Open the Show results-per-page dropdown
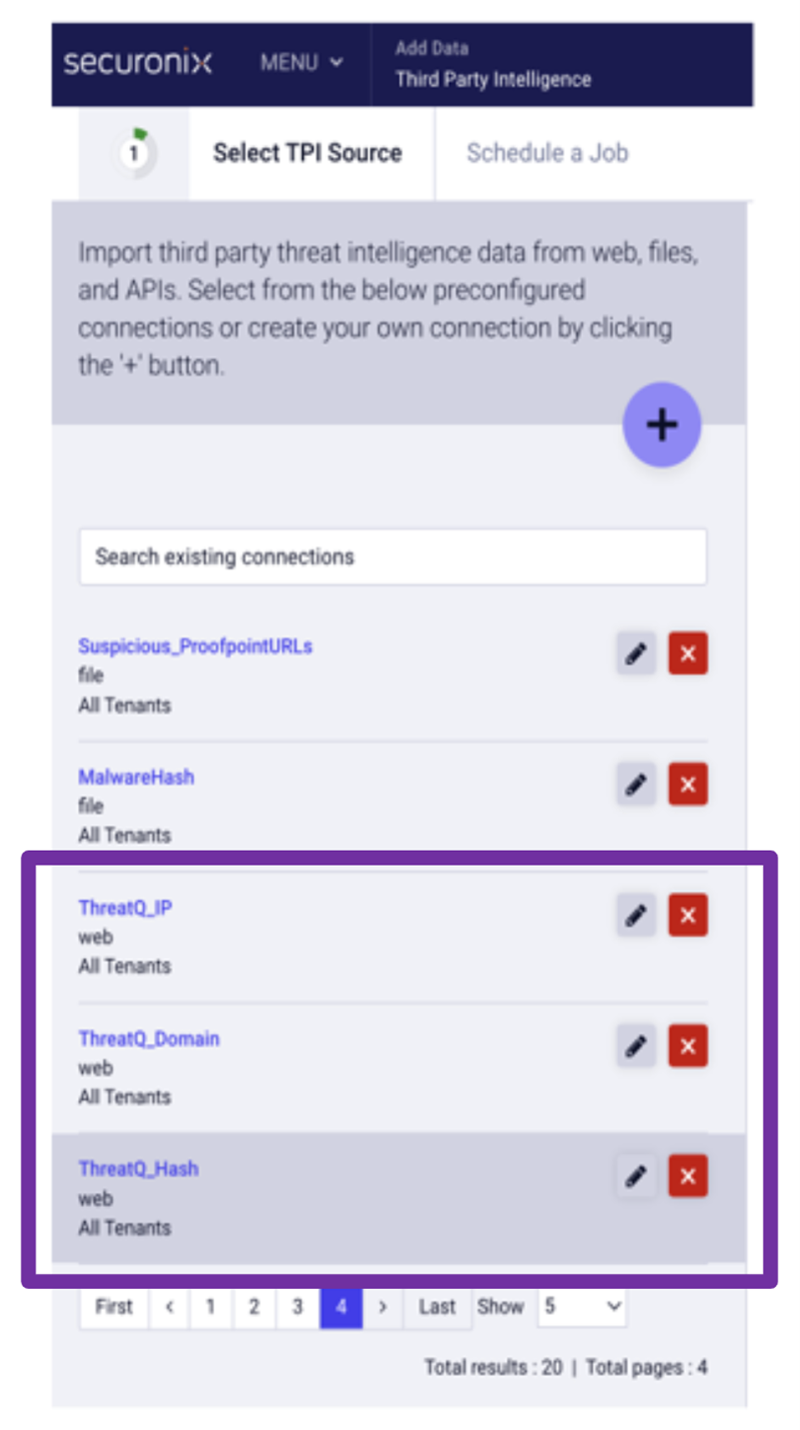This screenshot has width=800, height=1430. 582,1307
